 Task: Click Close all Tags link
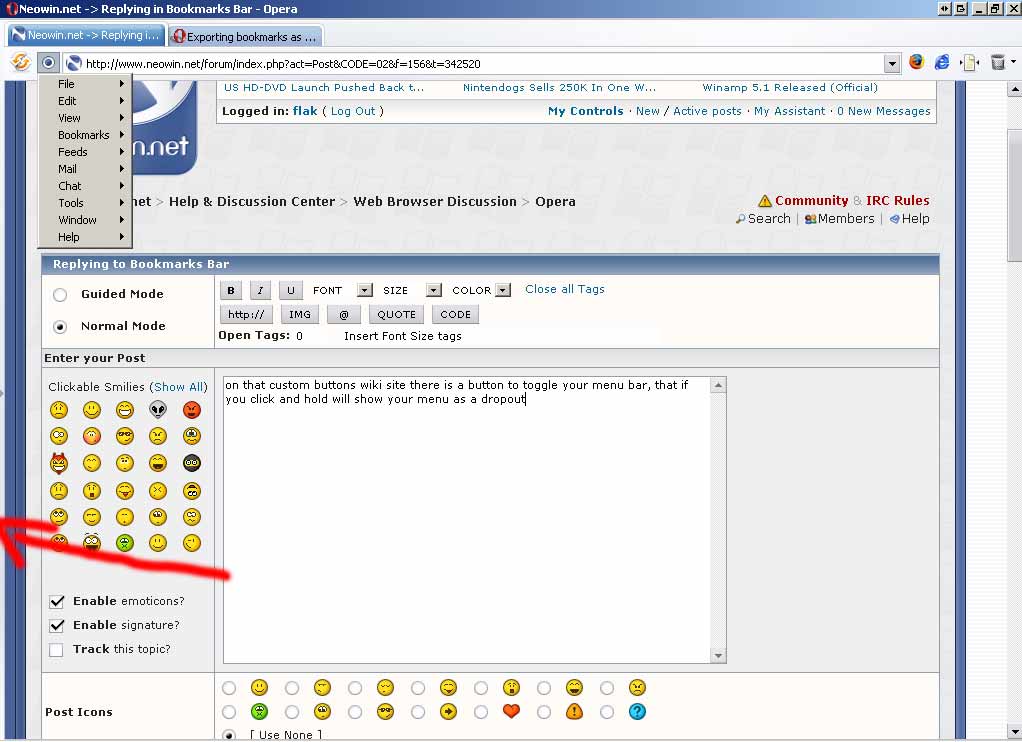(x=564, y=289)
